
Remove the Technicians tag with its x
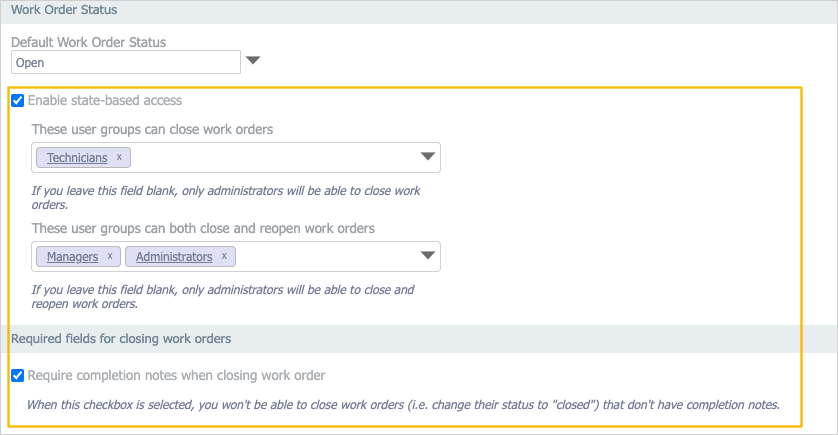tap(119, 157)
